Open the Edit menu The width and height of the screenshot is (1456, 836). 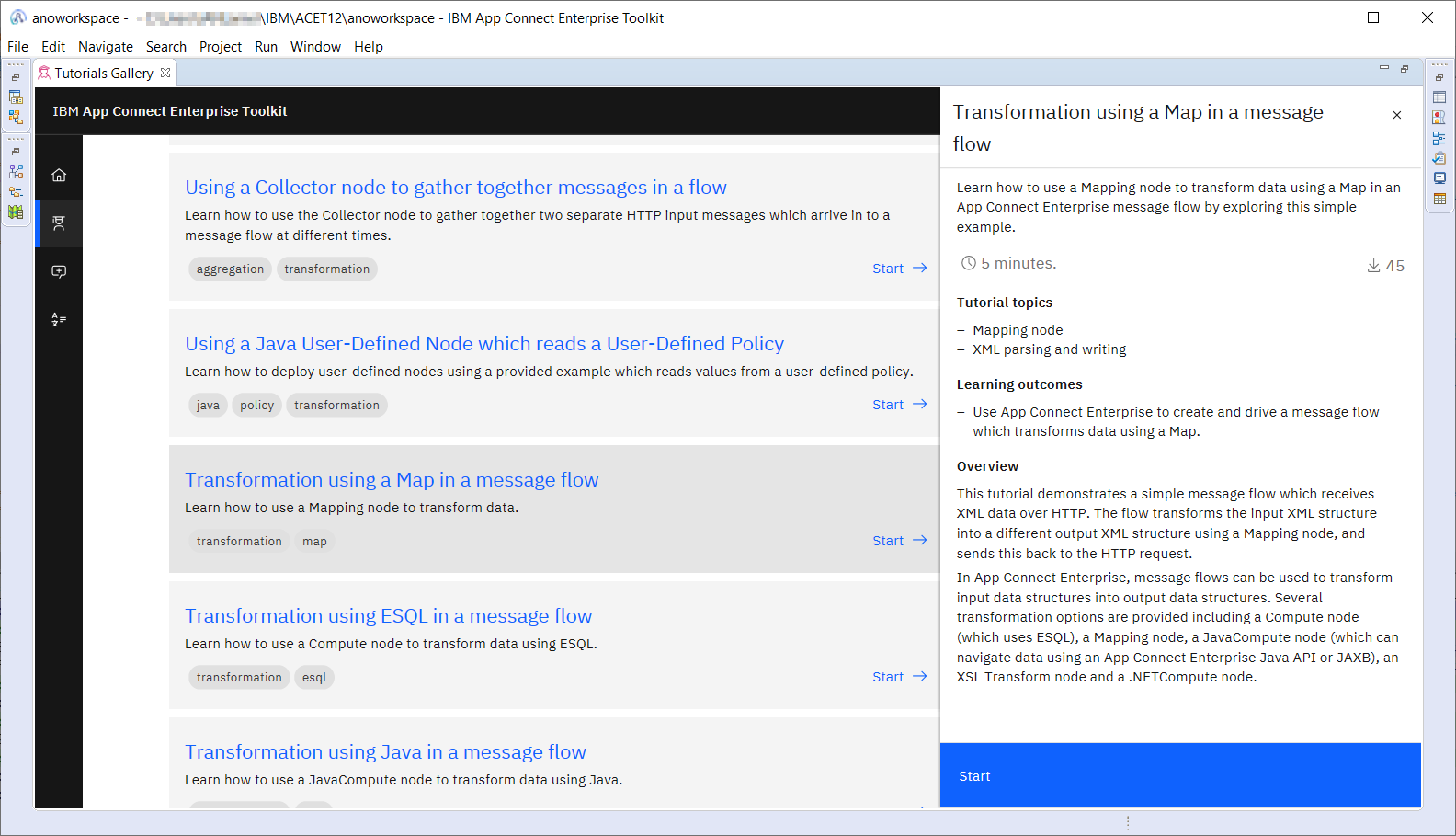pyautogui.click(x=53, y=47)
